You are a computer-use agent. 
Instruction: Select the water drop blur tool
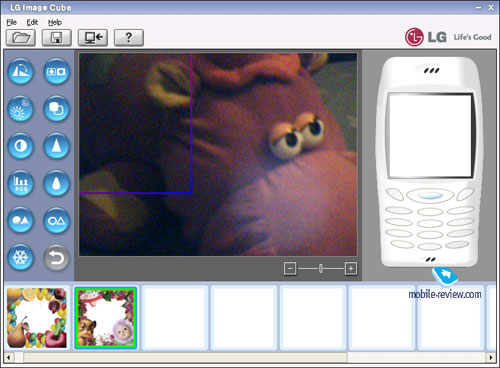56,183
